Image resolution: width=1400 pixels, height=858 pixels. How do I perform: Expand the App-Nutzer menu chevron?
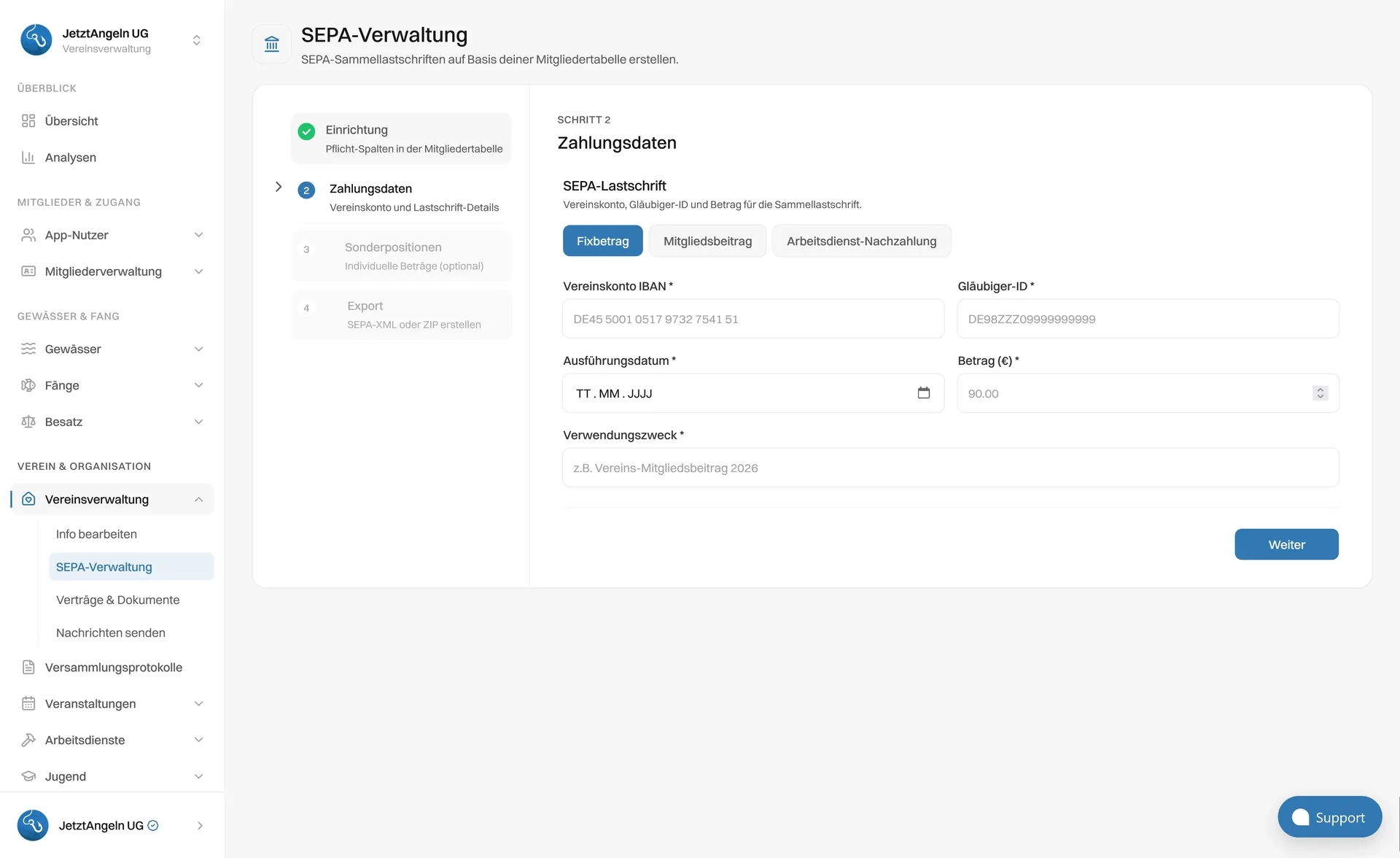click(x=198, y=235)
